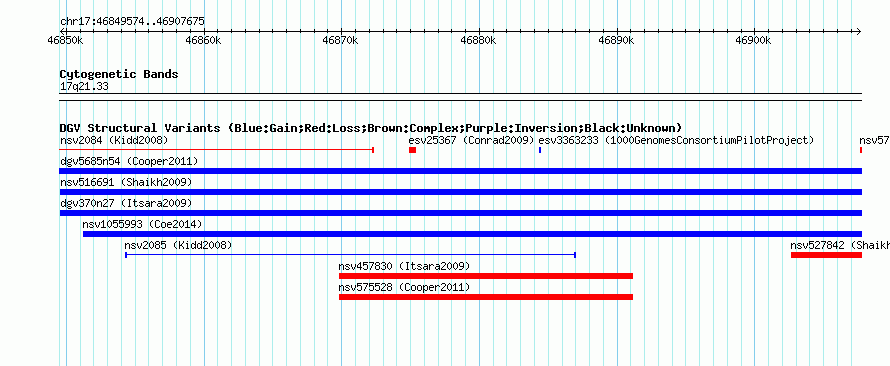Click the truncated nsv57 label at right edge
This screenshot has height=366, width=890.
click(x=874, y=140)
